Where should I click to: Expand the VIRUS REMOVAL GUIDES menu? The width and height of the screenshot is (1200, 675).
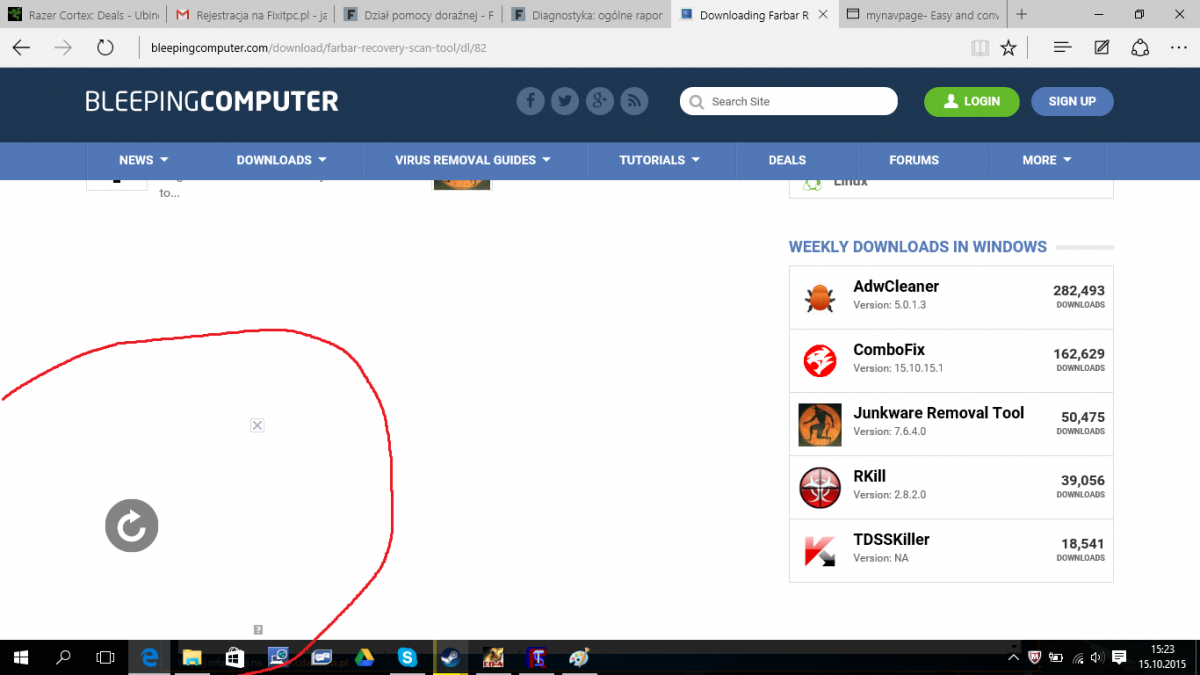tap(473, 160)
